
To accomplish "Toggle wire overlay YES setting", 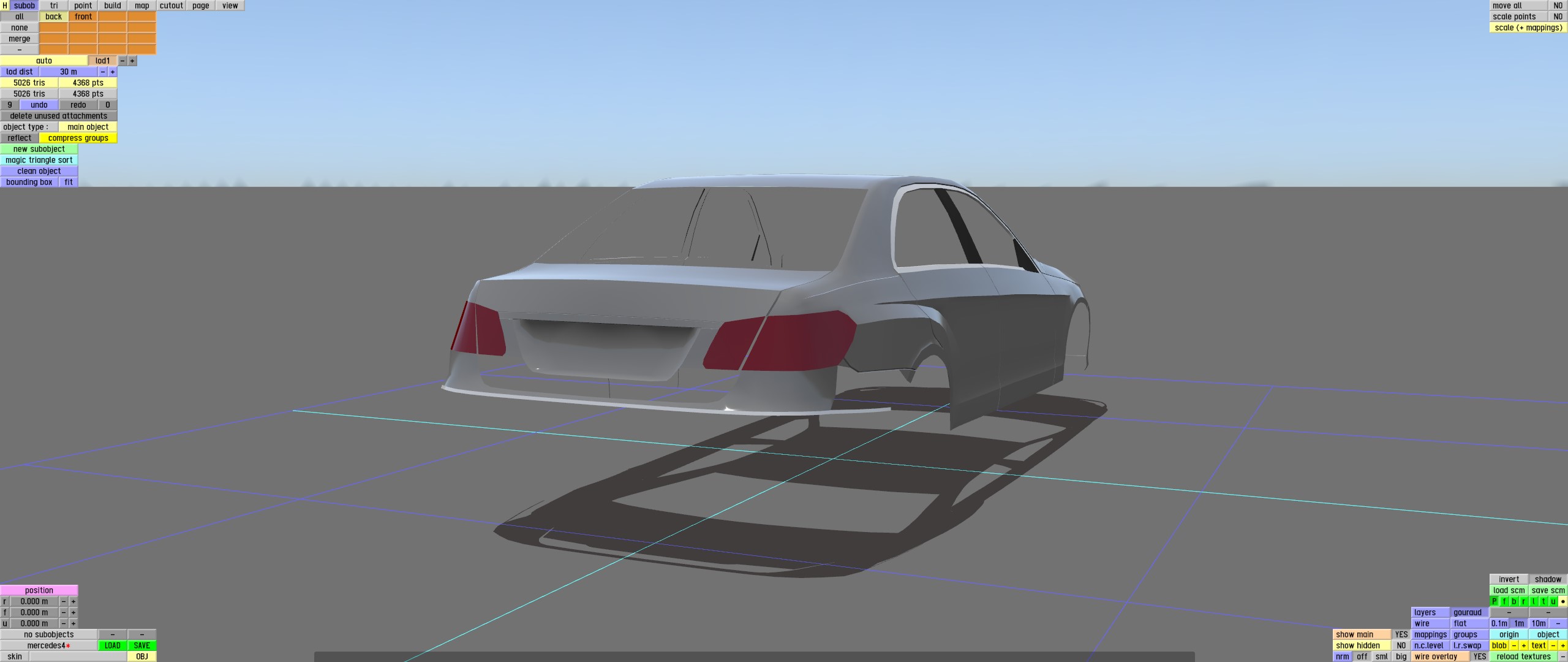I will 1479,656.
